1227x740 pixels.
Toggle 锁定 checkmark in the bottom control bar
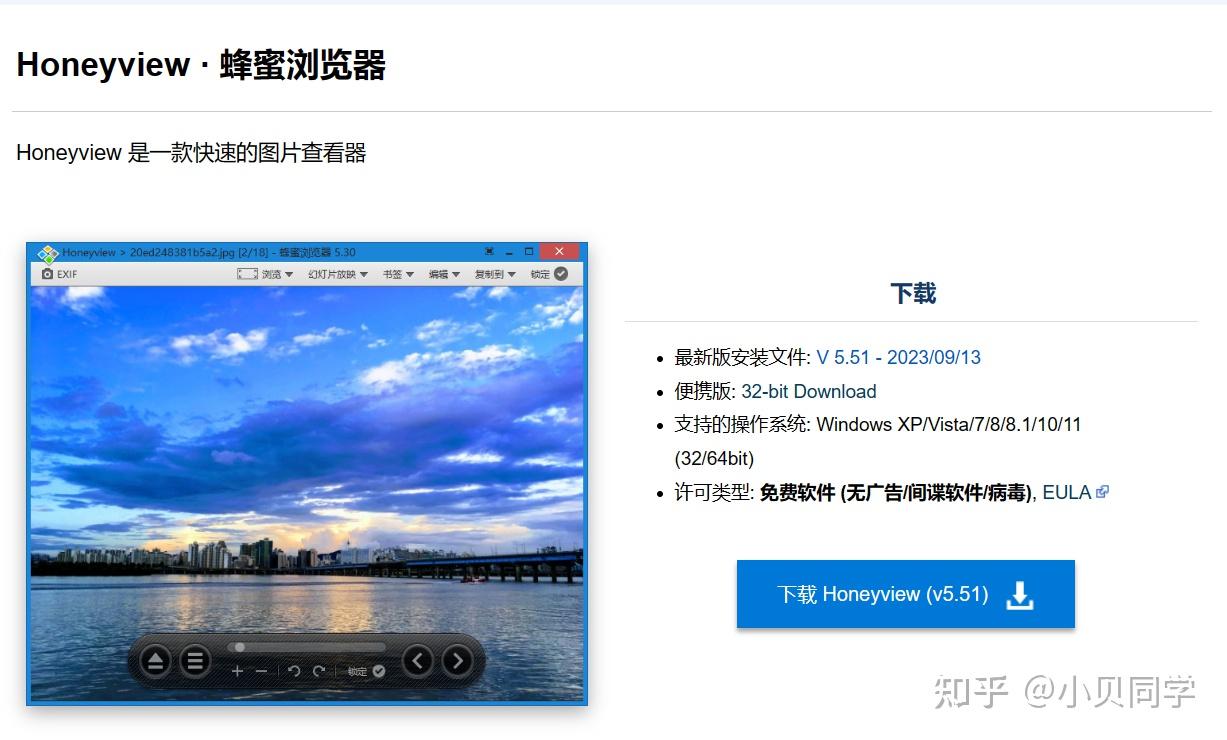[379, 671]
